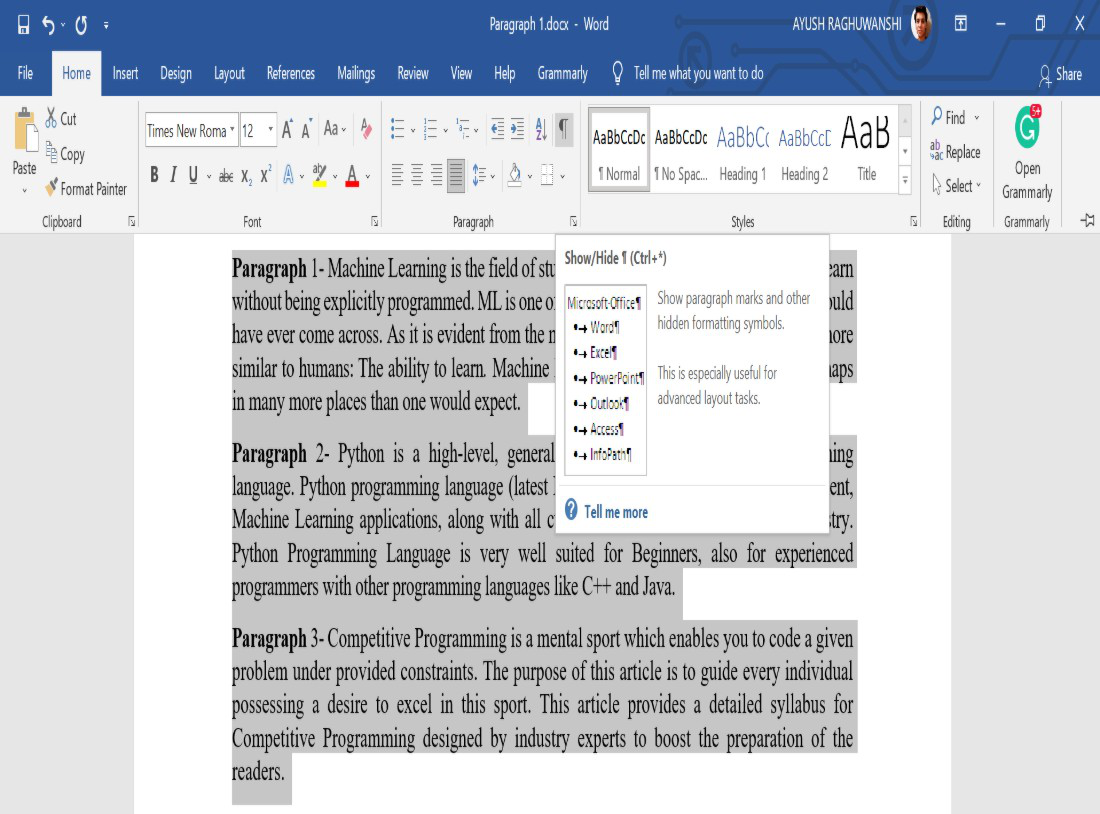Open the font name dropdown
This screenshot has height=814, width=1100.
(232, 130)
